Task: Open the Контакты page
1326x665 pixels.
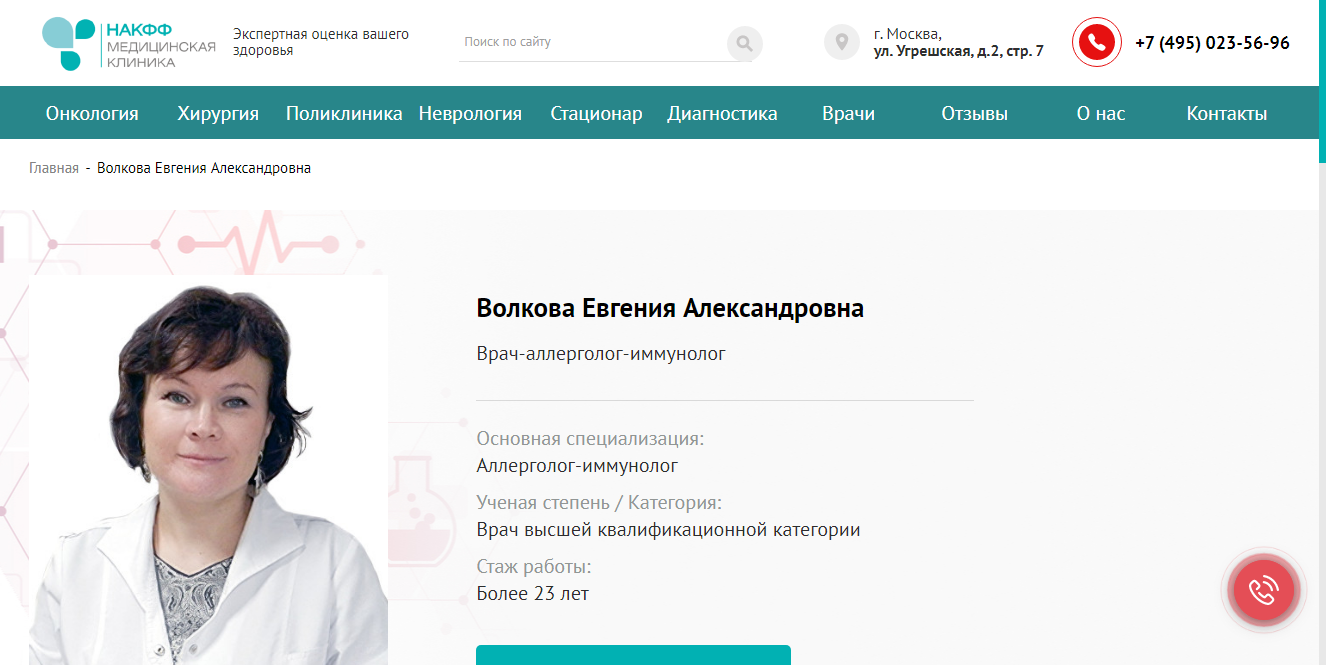Action: [x=1226, y=113]
